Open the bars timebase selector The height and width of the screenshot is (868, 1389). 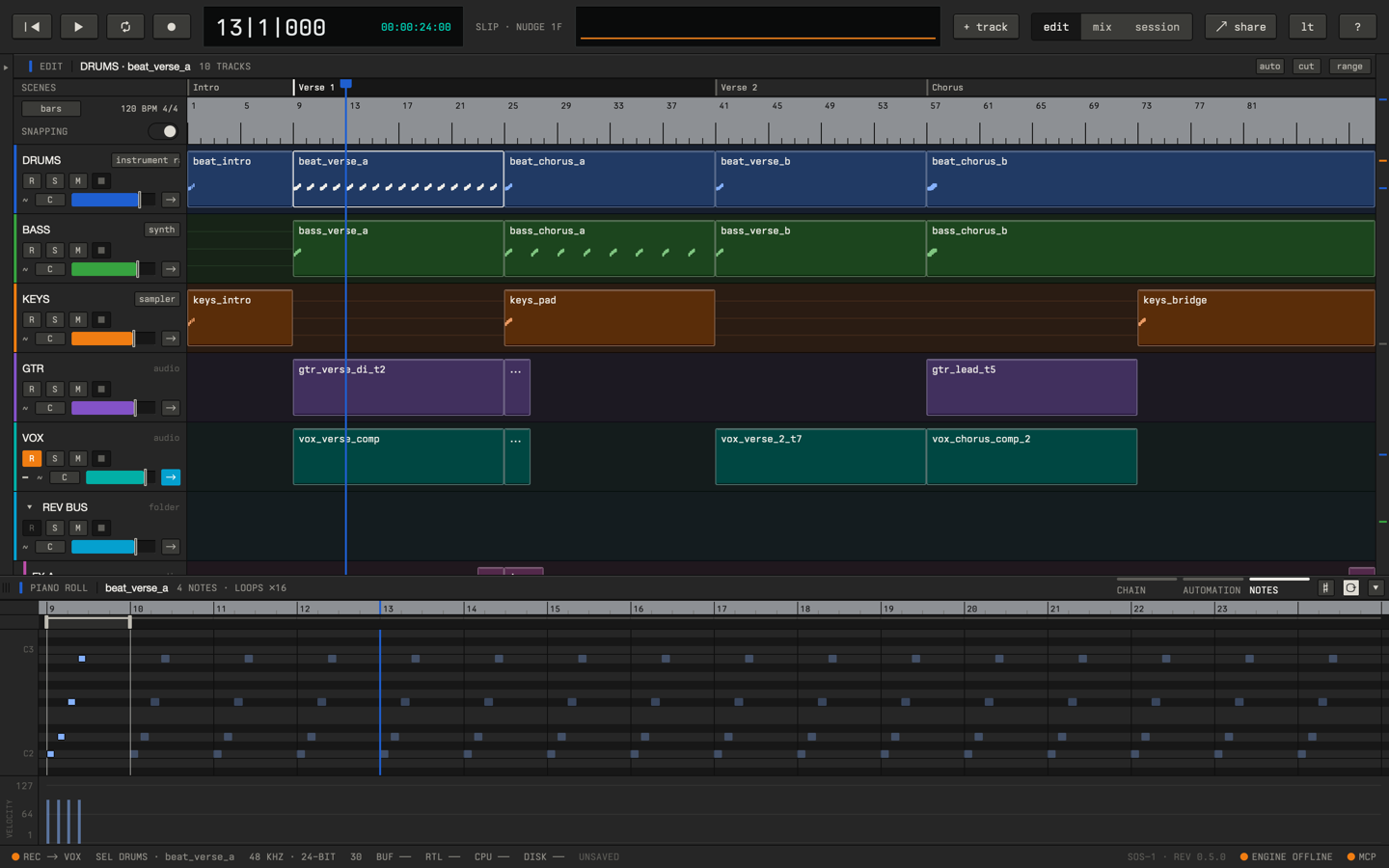(51, 109)
